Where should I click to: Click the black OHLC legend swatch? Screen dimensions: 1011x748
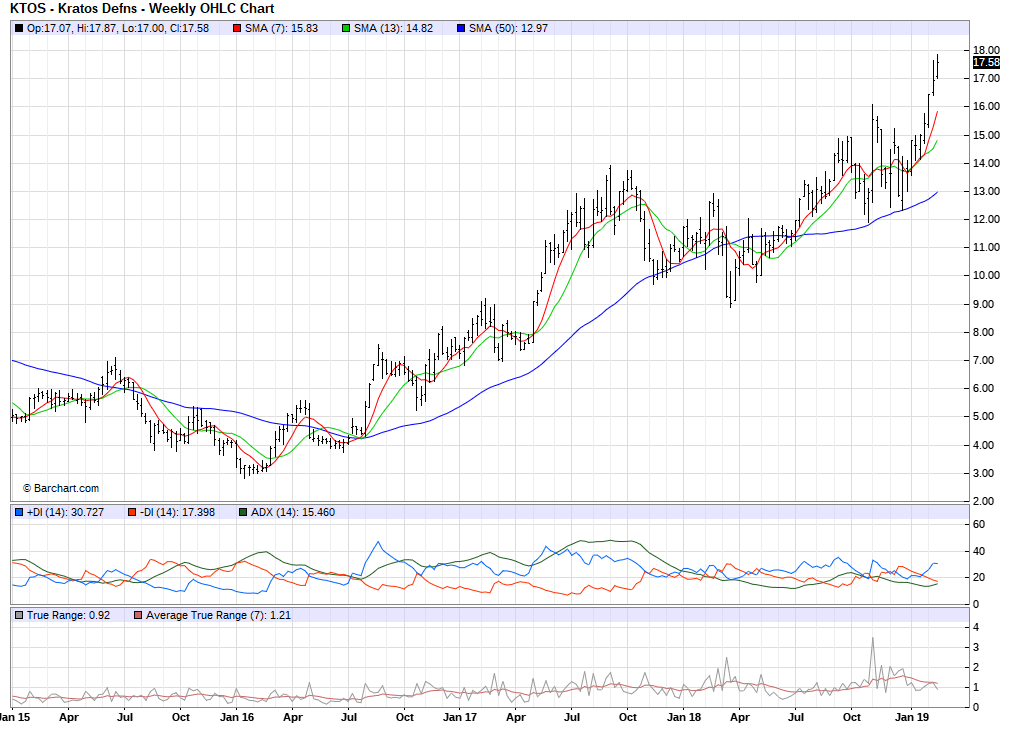point(19,28)
